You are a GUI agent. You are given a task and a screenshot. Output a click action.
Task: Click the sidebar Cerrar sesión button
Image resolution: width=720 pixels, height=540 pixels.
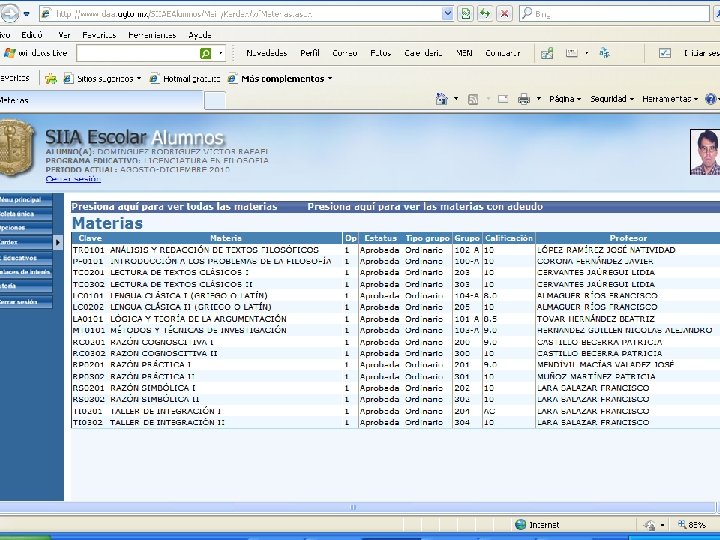click(26, 302)
